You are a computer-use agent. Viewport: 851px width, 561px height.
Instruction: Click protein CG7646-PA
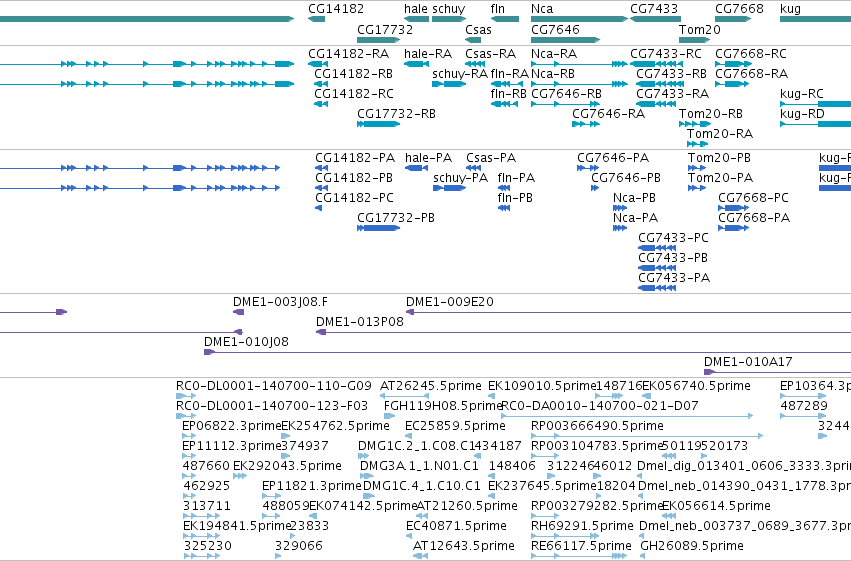(613, 158)
